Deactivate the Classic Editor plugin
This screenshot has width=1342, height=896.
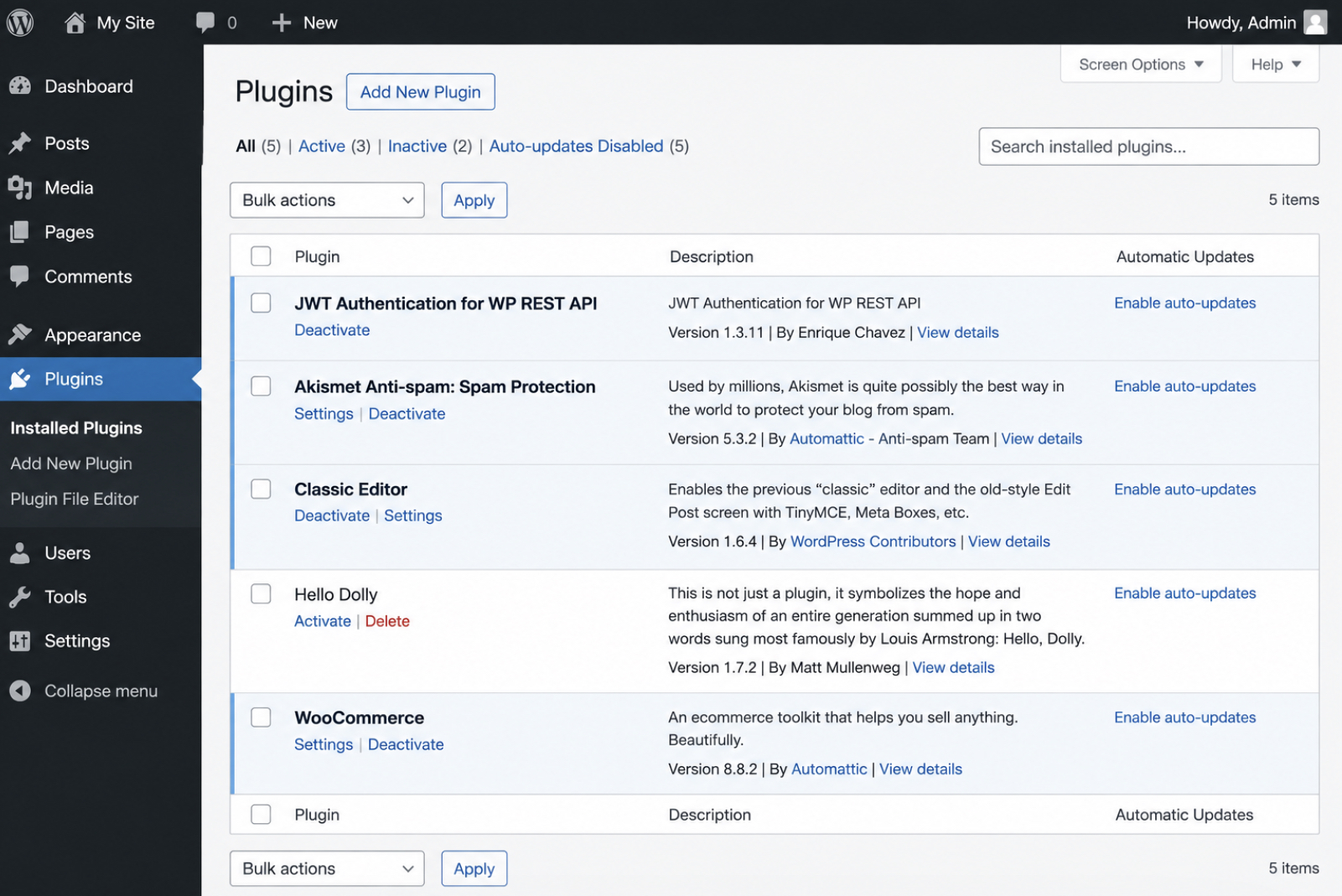(332, 515)
